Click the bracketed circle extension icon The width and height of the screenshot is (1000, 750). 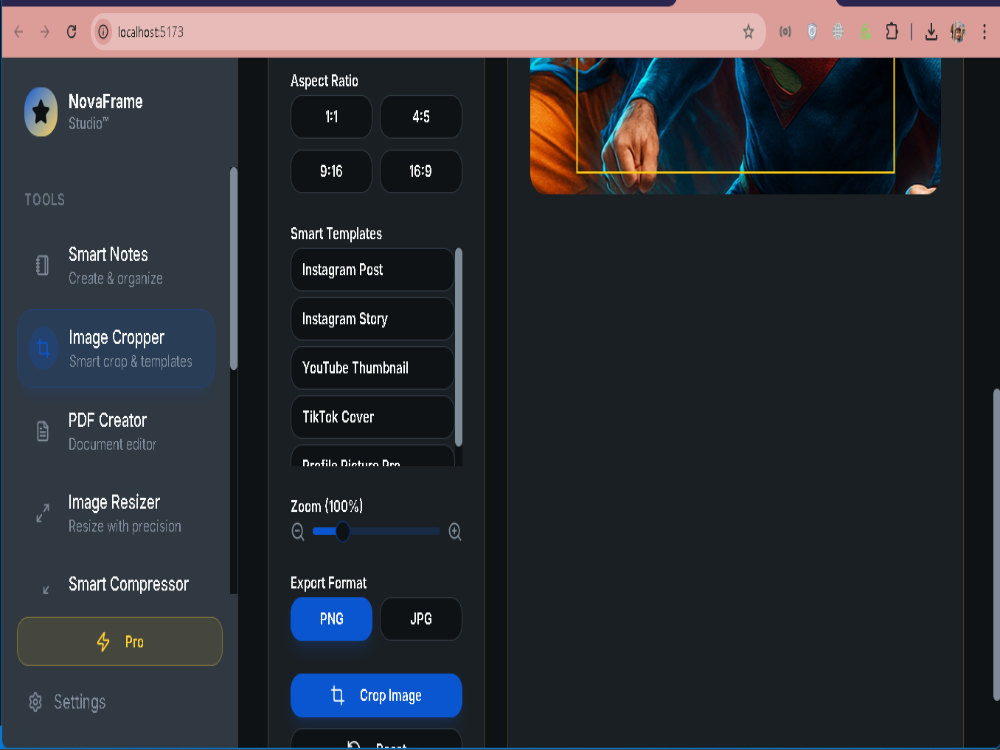[x=785, y=32]
